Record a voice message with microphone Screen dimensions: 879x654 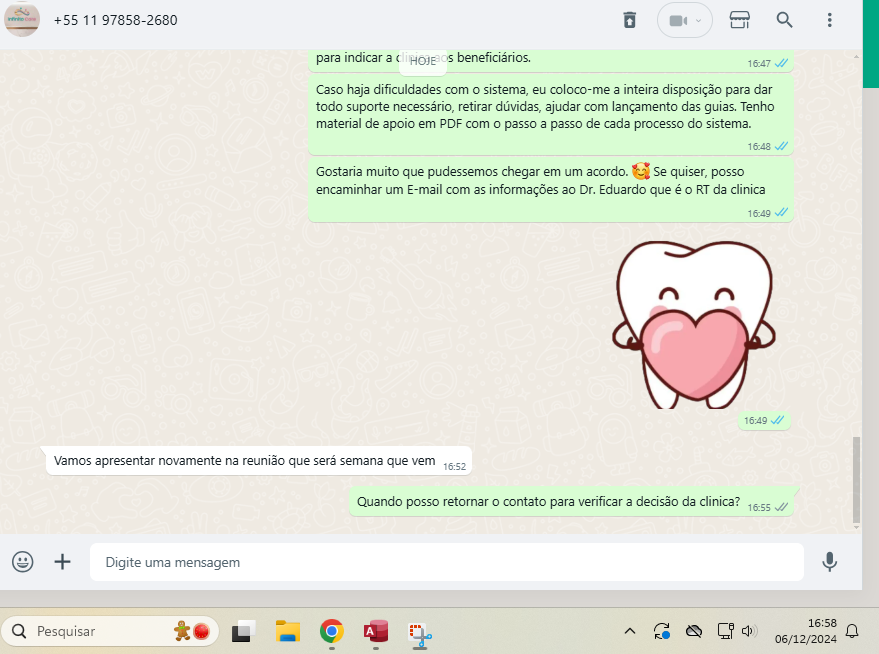pos(829,562)
